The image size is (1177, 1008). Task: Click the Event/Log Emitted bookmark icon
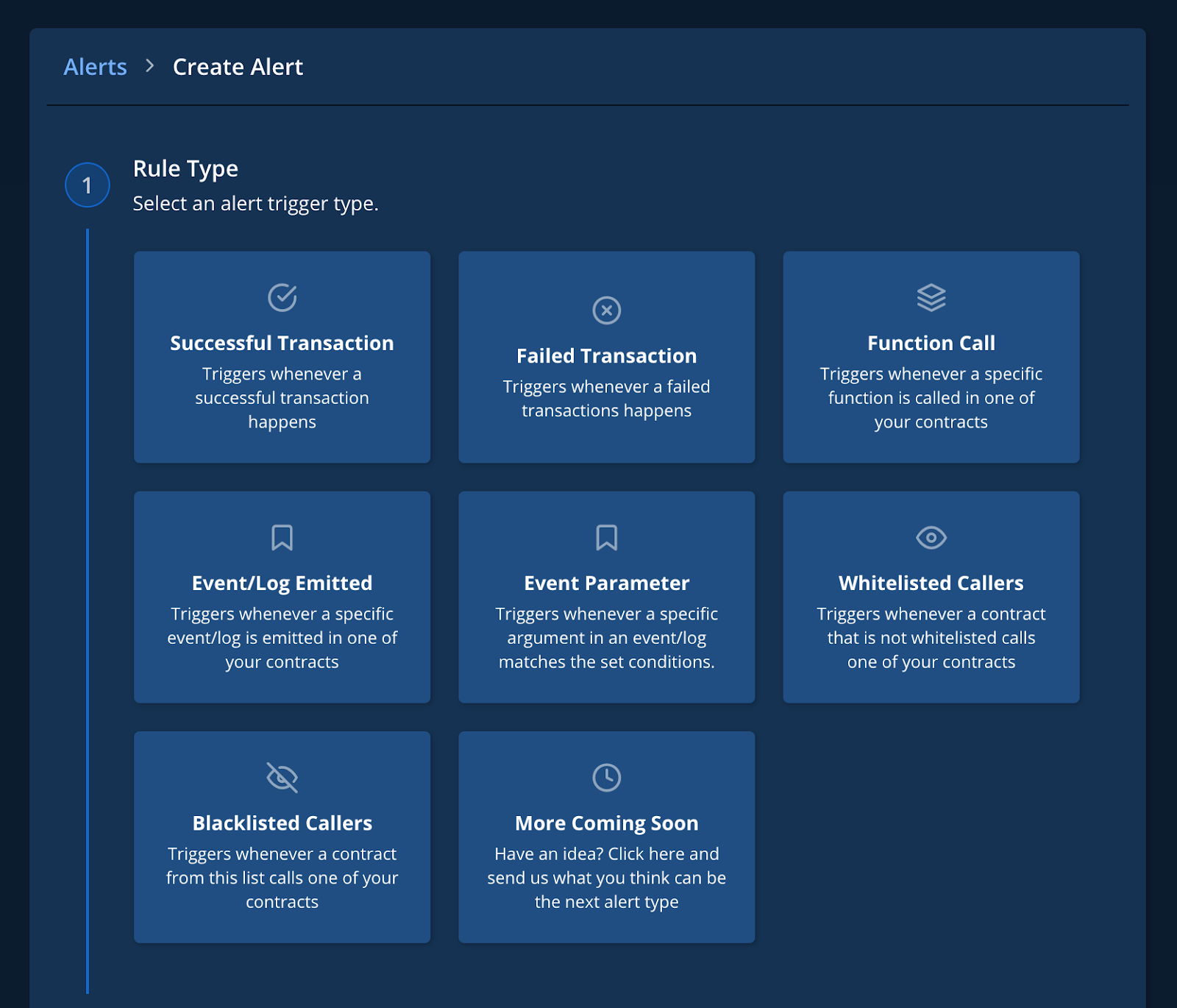282,537
